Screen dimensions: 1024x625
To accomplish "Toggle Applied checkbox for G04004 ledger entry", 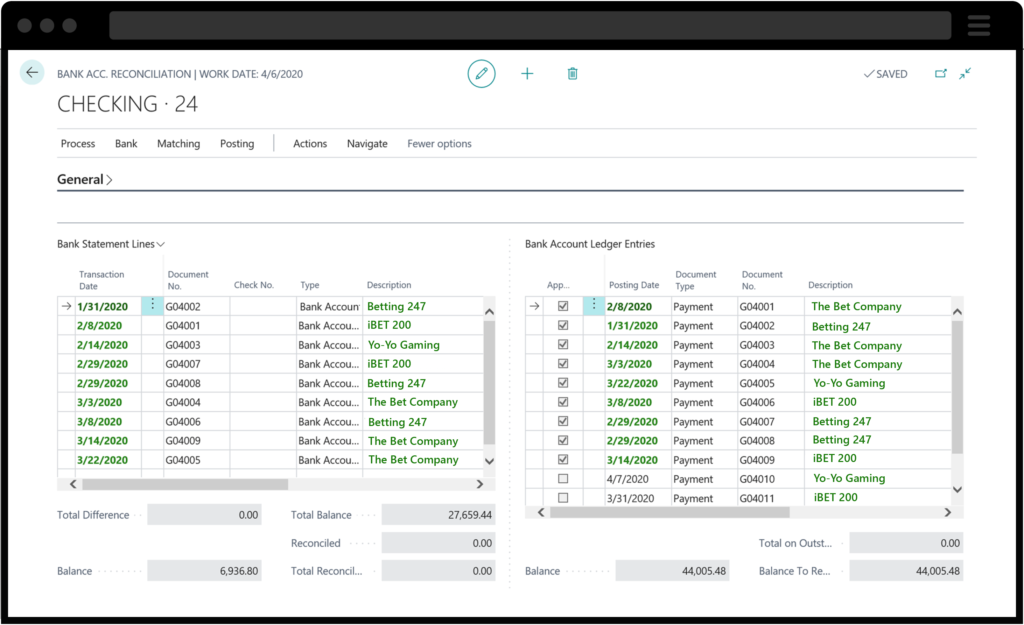I will click(x=563, y=364).
